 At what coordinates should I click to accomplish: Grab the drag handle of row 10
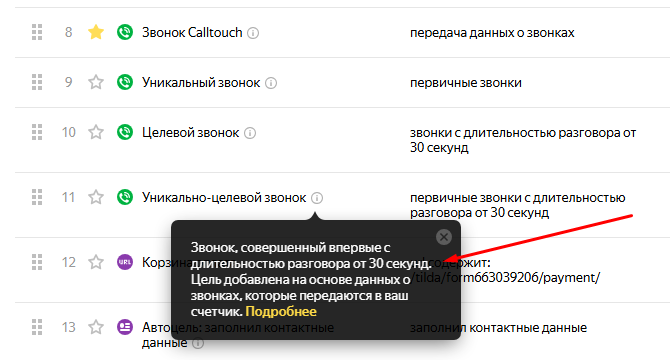pos(37,132)
